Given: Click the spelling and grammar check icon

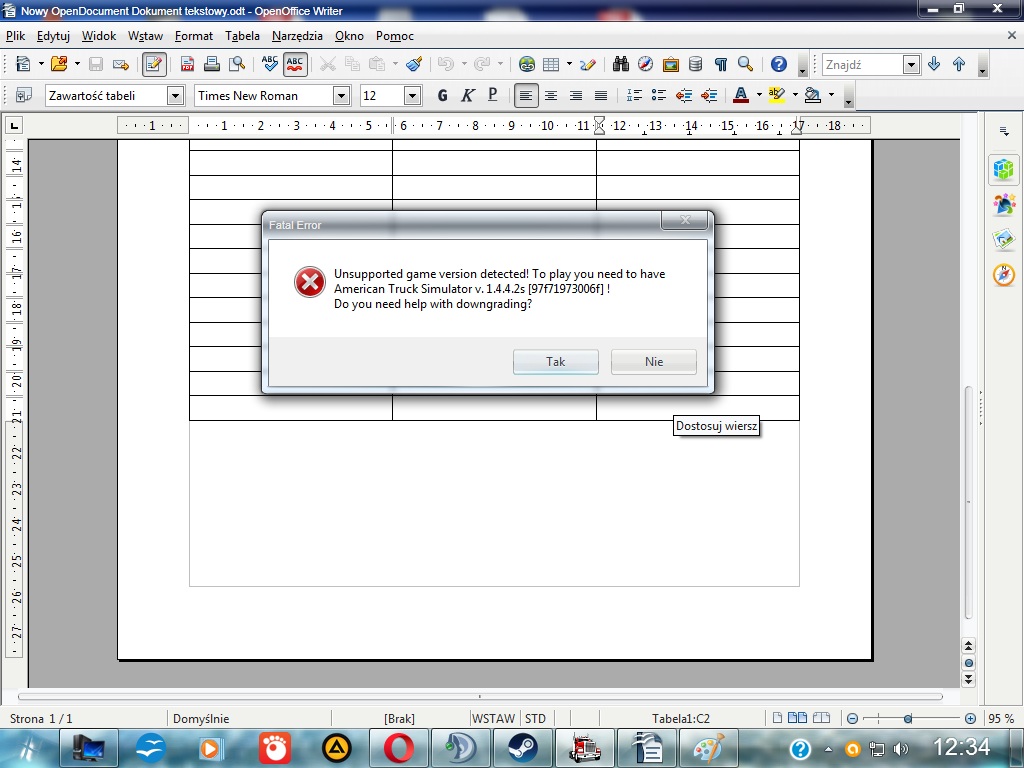Looking at the screenshot, I should pos(269,64).
